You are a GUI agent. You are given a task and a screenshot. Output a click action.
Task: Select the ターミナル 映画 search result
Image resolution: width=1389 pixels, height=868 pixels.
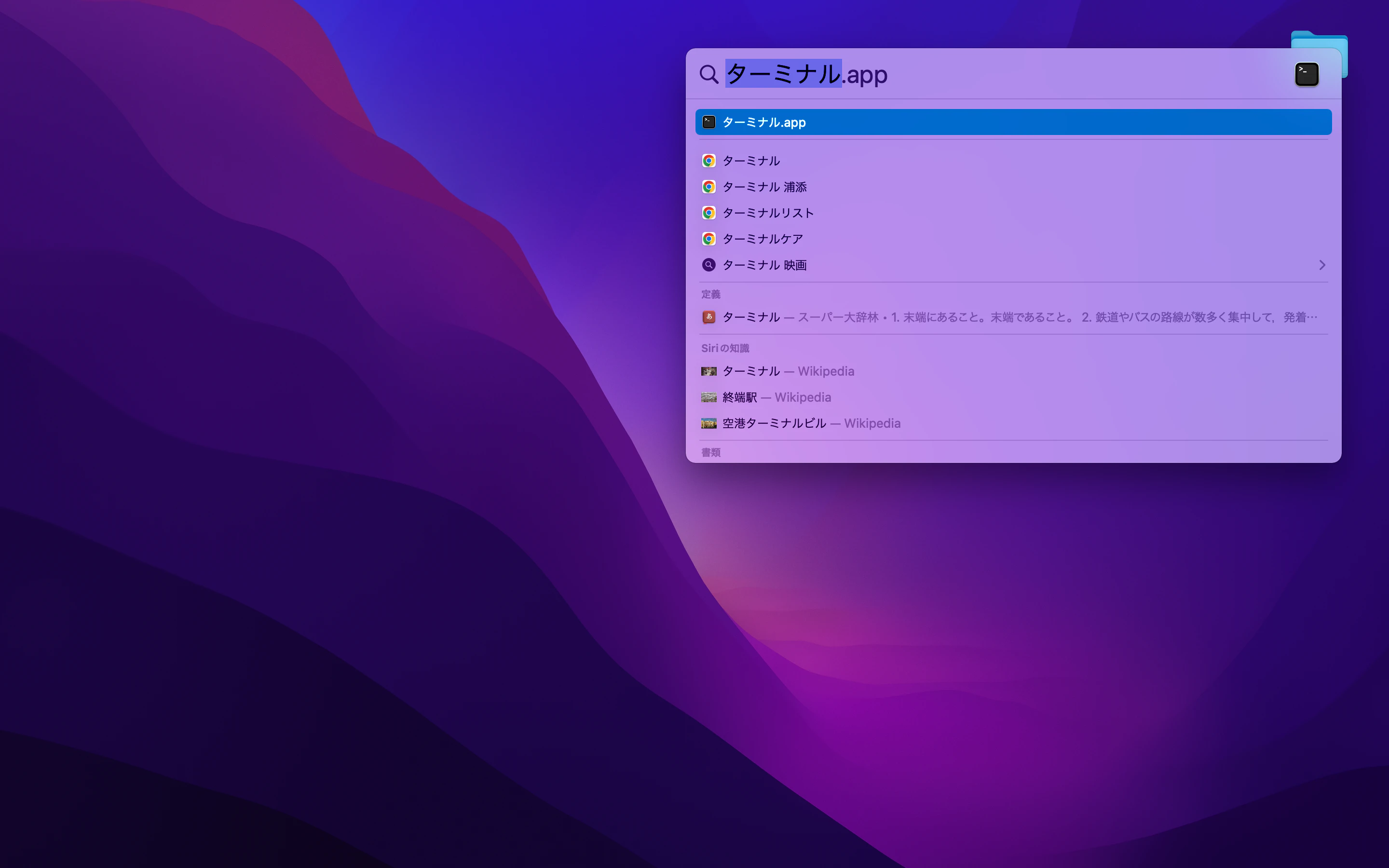click(x=764, y=265)
